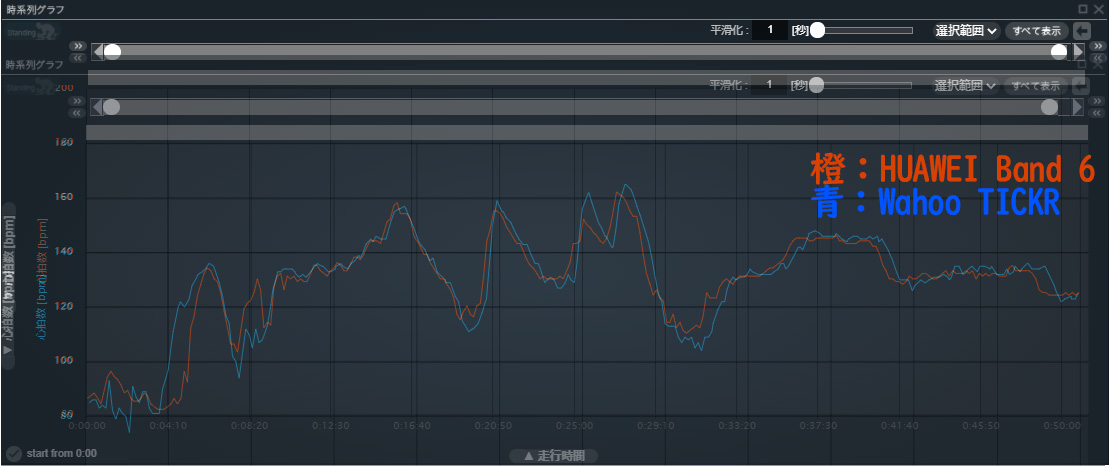The image size is (1110, 466).
Task: Click the dimmed '<<' button left of second range bar
Action: [x=78, y=113]
